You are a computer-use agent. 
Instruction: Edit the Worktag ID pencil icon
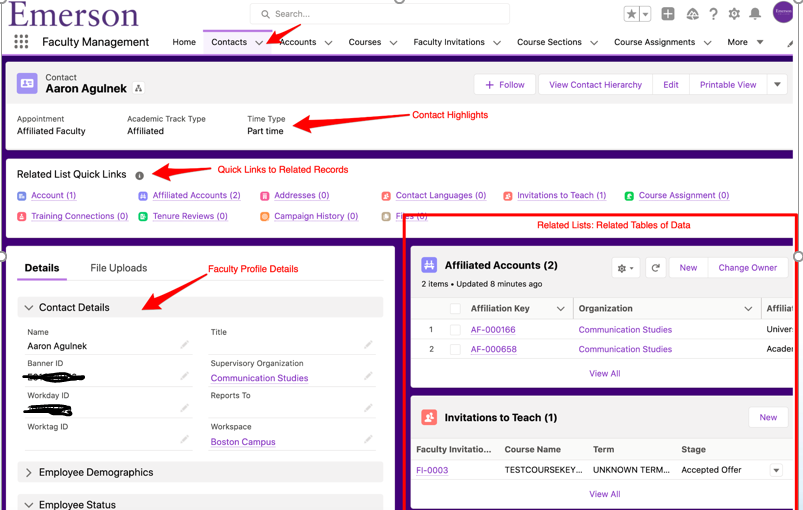coord(184,439)
